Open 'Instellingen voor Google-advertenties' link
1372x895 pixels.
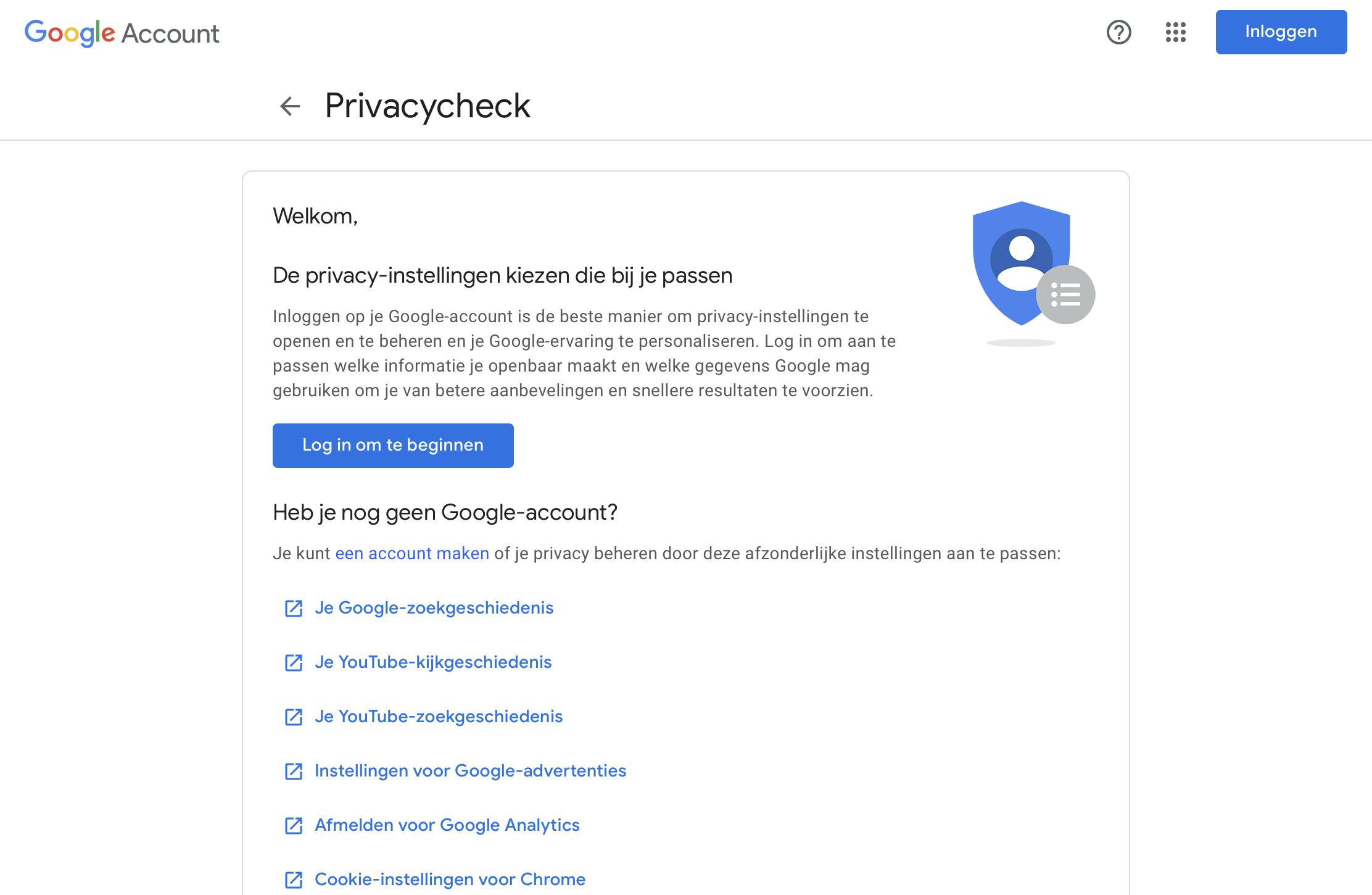click(x=470, y=771)
